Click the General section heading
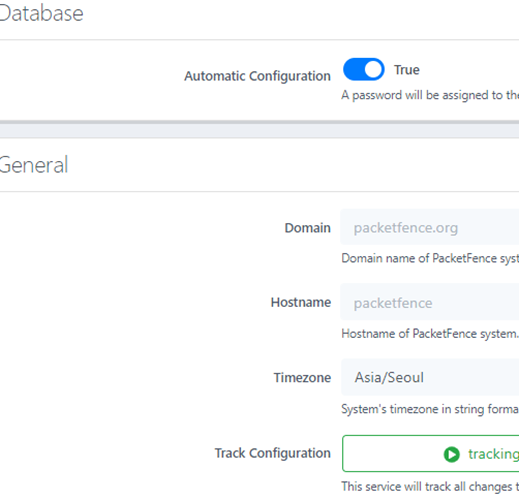519x500 pixels. click(34, 165)
